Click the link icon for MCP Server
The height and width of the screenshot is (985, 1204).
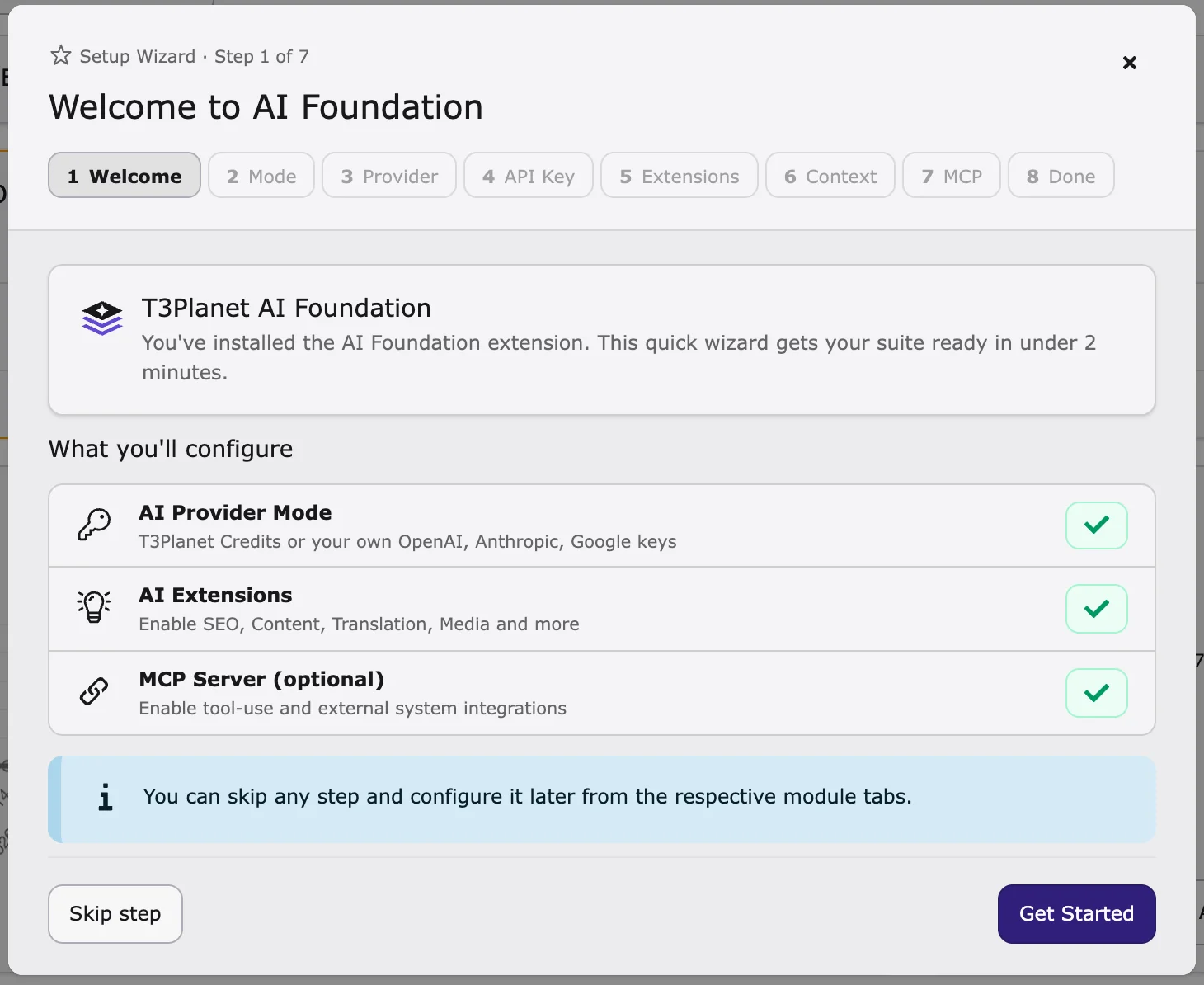[94, 691]
